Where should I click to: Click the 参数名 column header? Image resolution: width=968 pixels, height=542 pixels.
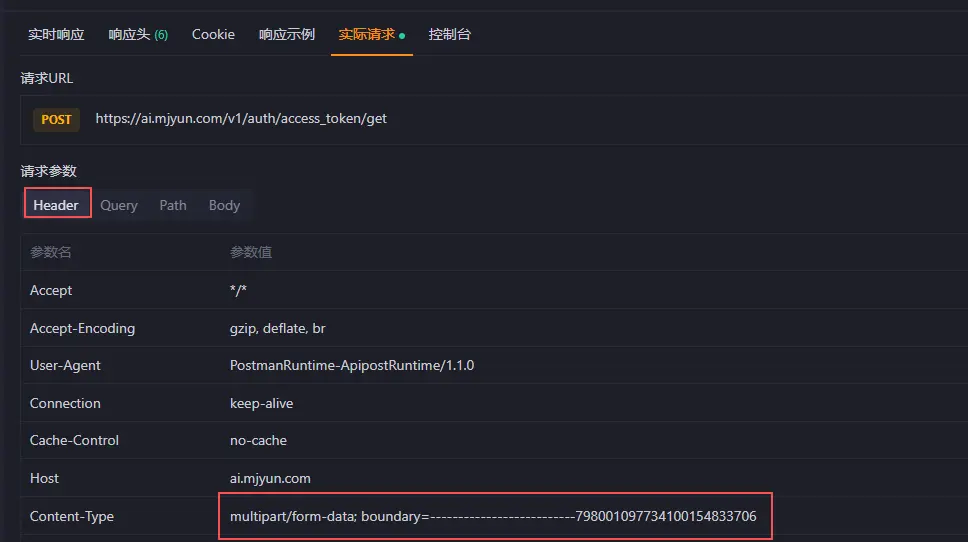[51, 252]
